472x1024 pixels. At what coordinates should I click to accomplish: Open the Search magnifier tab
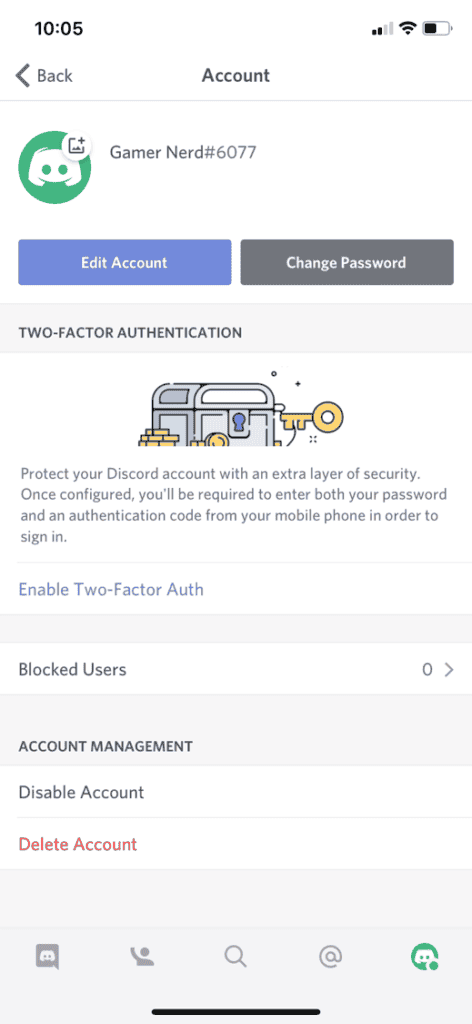(x=236, y=957)
